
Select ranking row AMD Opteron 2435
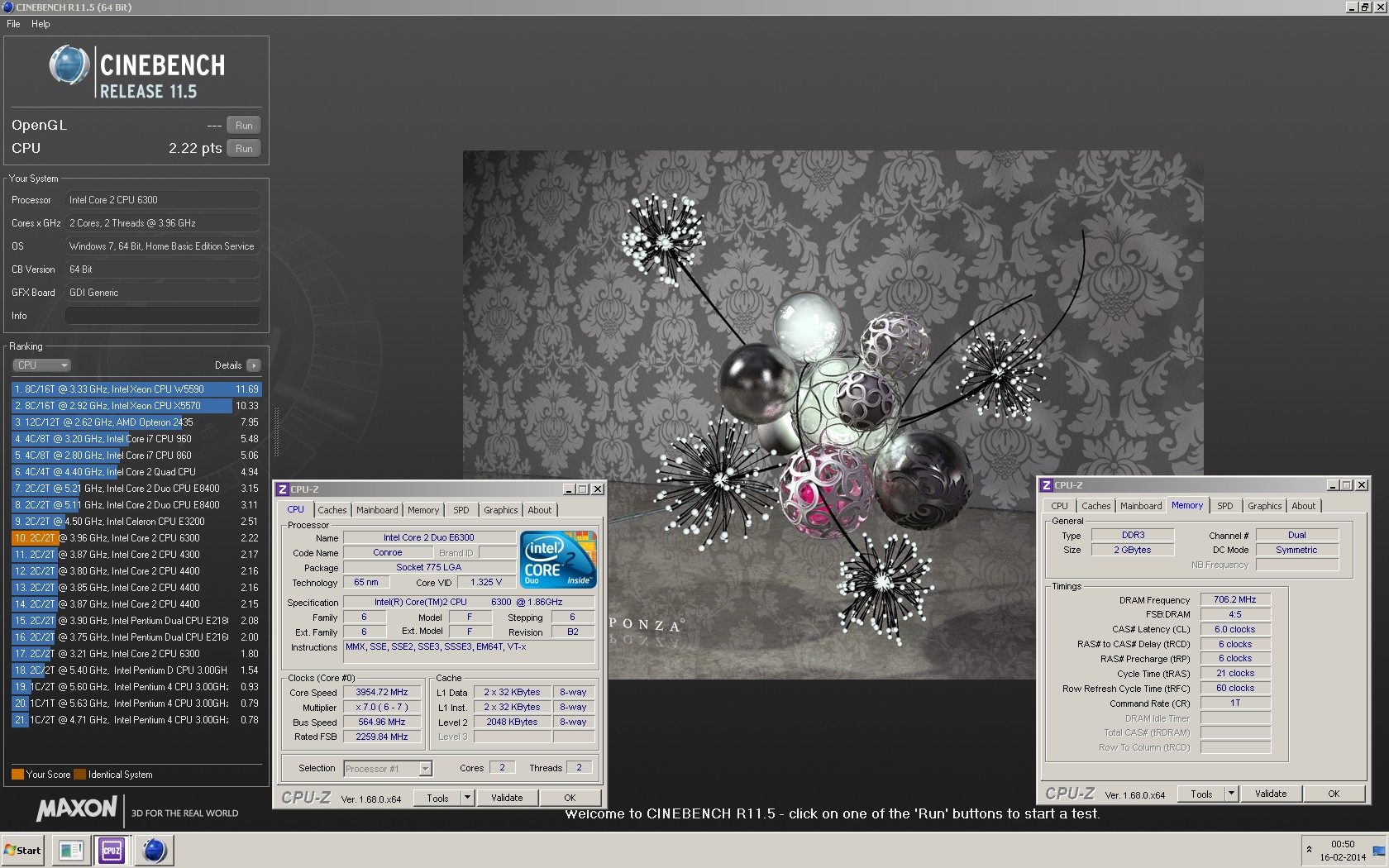[x=136, y=422]
